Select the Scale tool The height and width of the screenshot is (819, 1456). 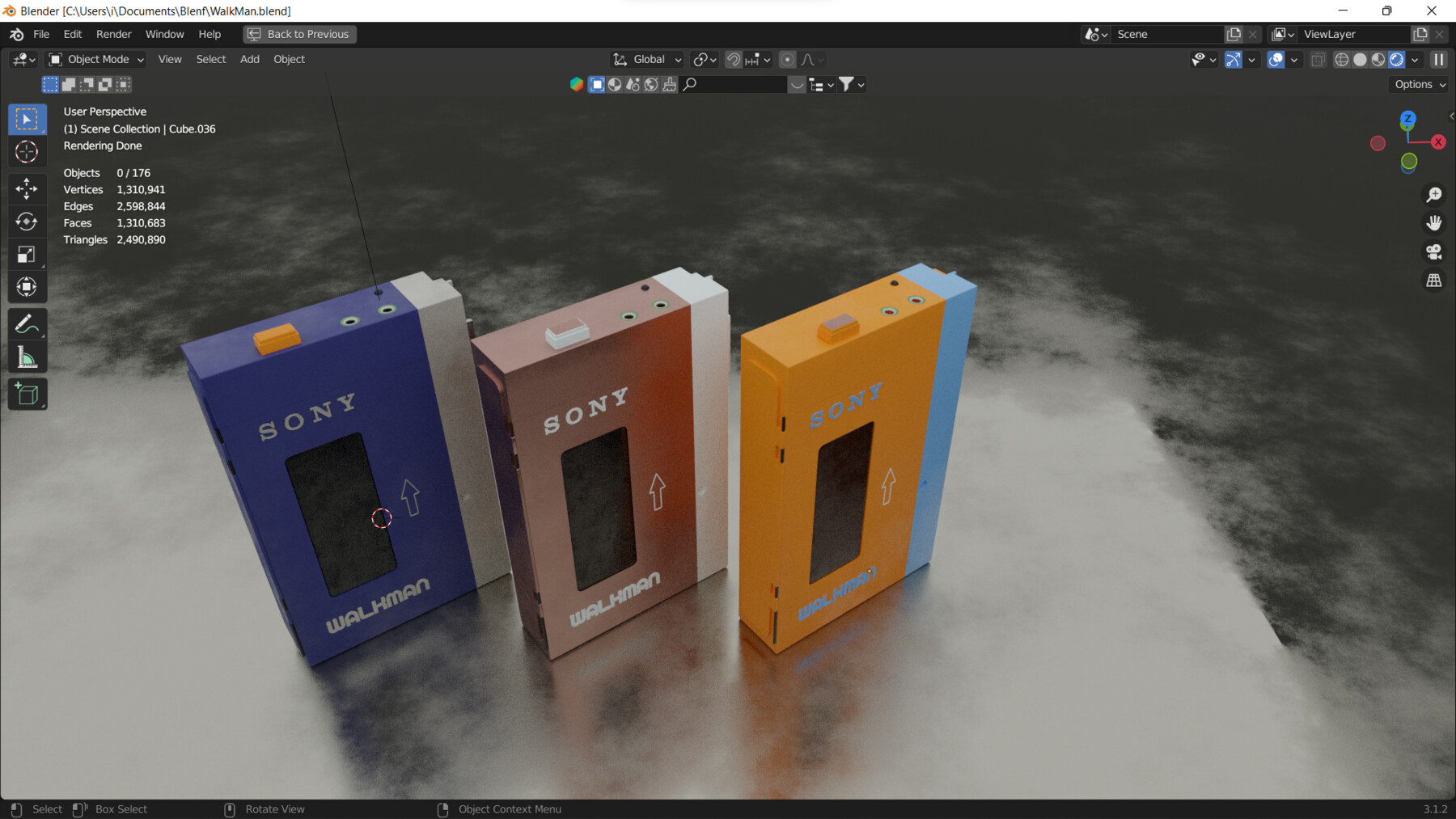[27, 254]
